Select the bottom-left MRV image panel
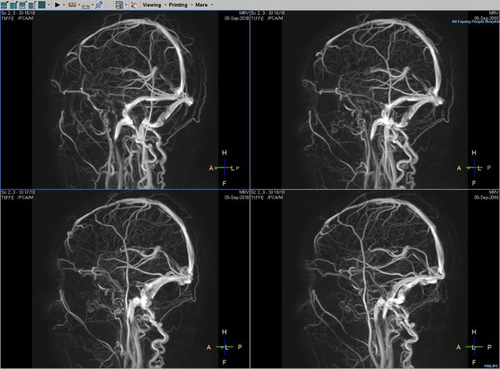Viewport: 500px width, 369px height. pyautogui.click(x=125, y=279)
